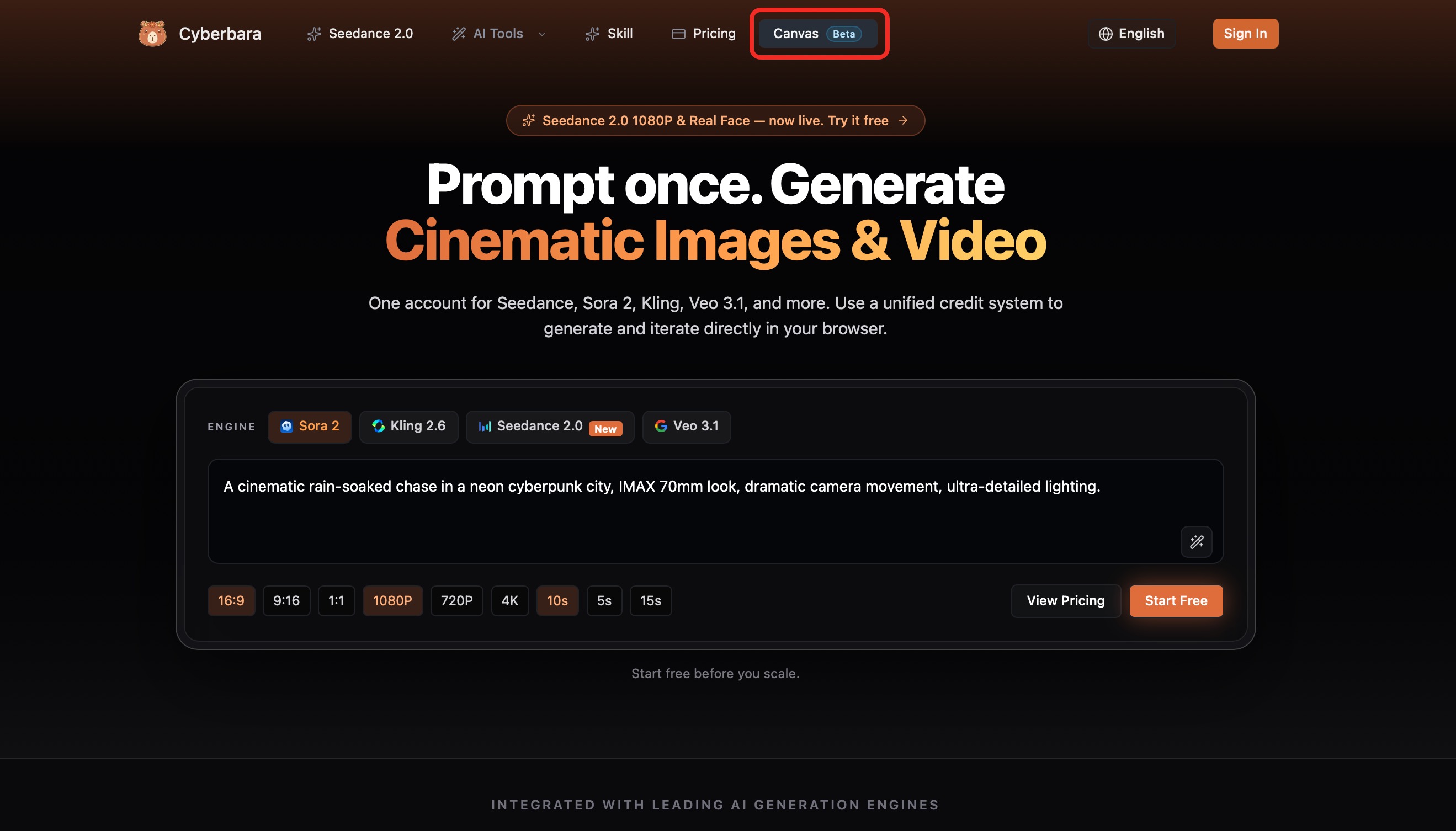The width and height of the screenshot is (1456, 831).
Task: Click the sparkle icon beside Seedance 2.0
Action: [314, 34]
